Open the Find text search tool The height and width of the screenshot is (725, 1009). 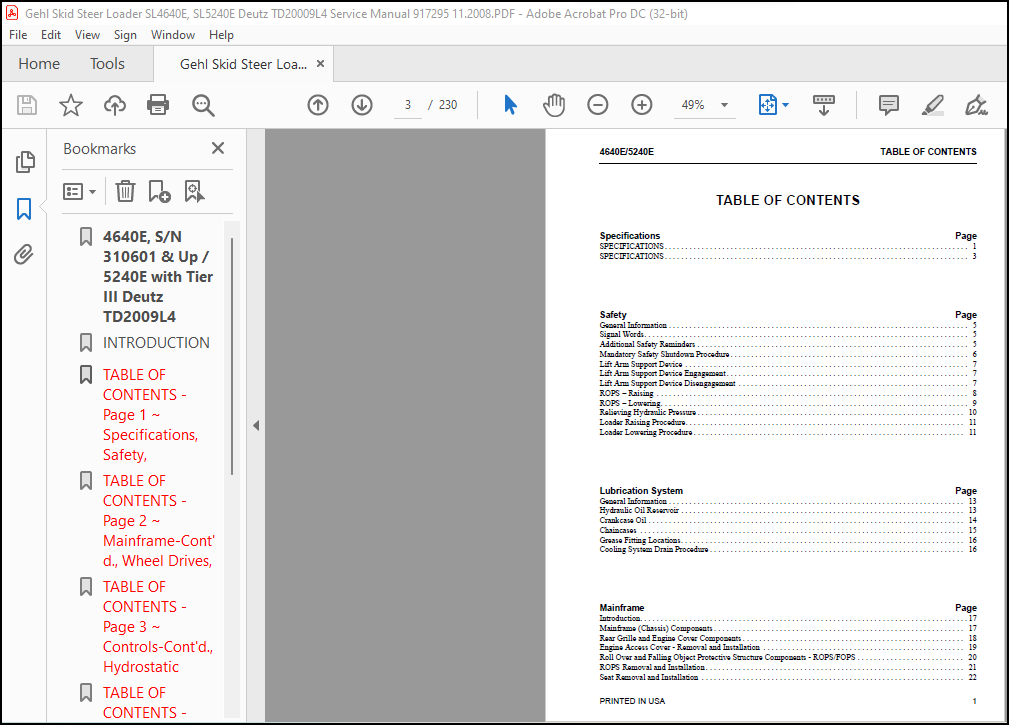pyautogui.click(x=203, y=105)
